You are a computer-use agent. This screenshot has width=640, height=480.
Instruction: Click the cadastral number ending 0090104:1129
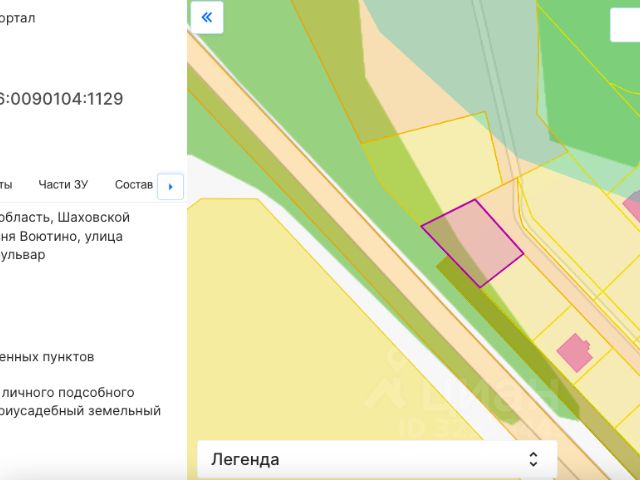(x=62, y=98)
